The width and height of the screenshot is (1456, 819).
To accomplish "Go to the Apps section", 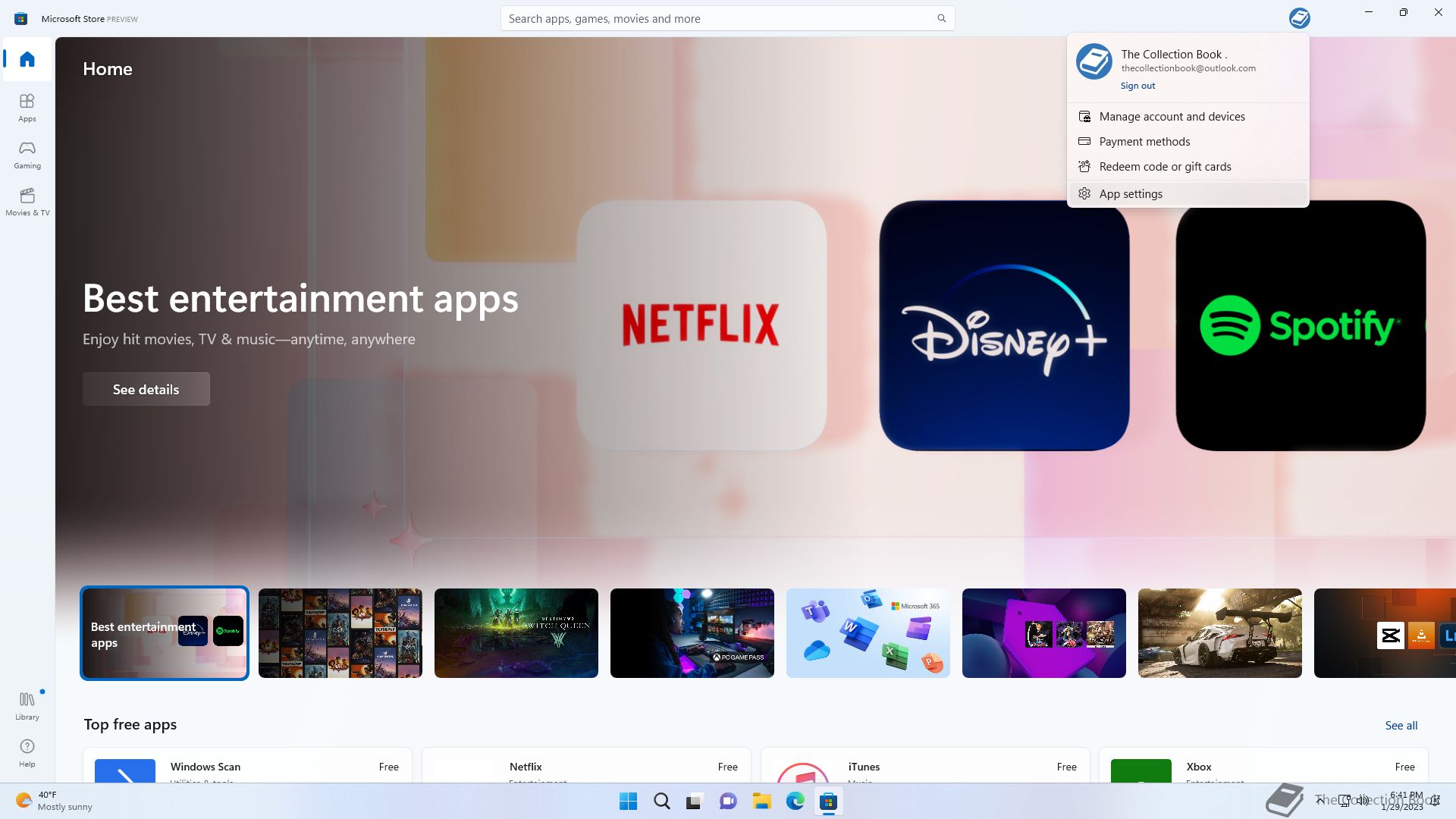I will pos(27,108).
